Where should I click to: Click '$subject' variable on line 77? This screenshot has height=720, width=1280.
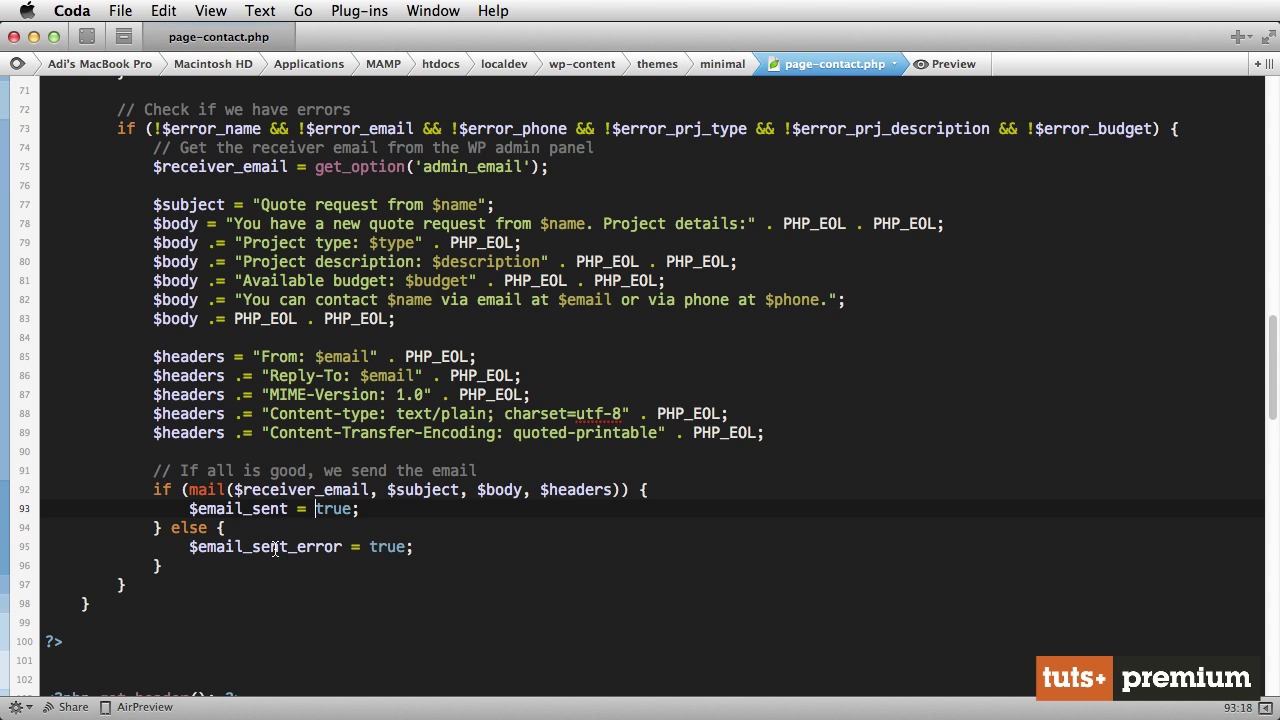[189, 205]
